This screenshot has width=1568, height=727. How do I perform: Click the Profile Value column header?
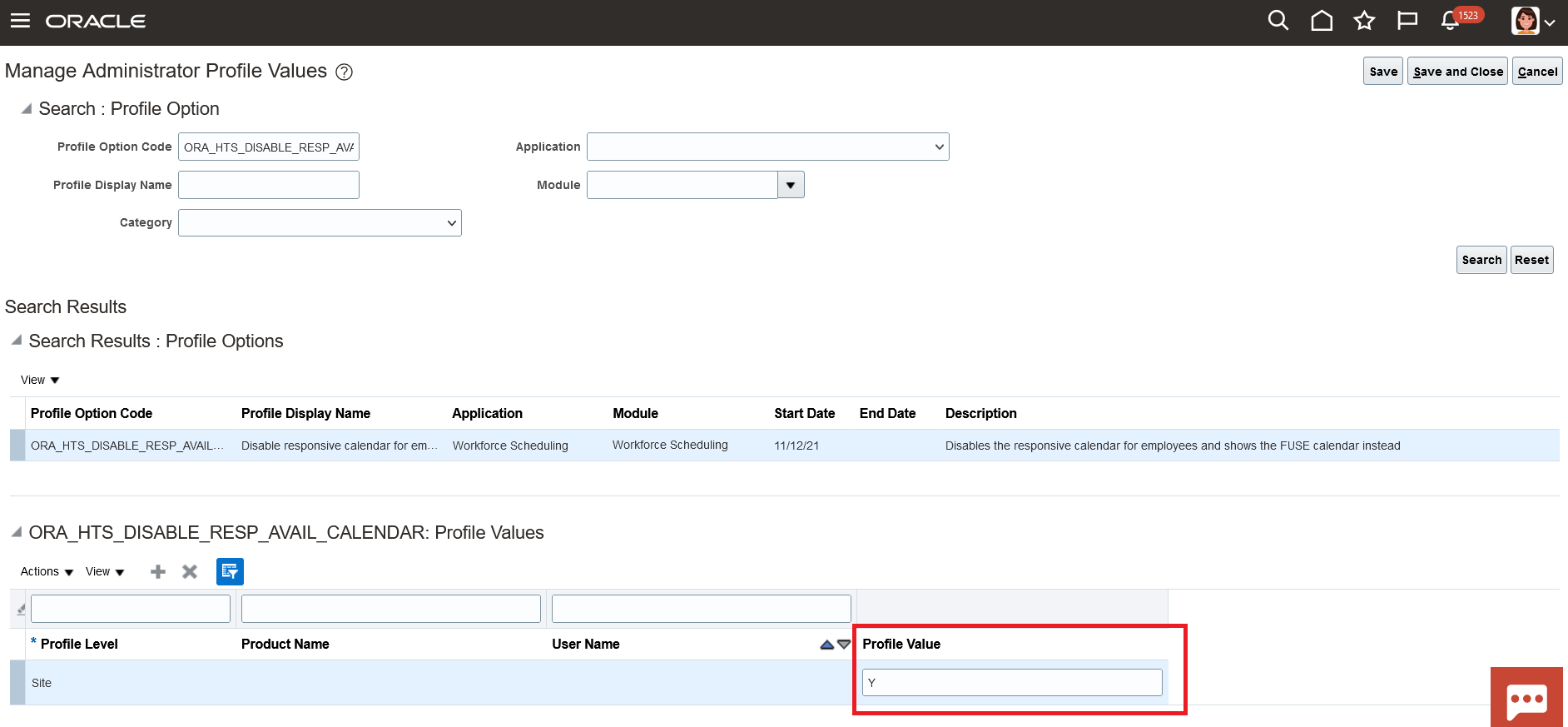click(901, 645)
